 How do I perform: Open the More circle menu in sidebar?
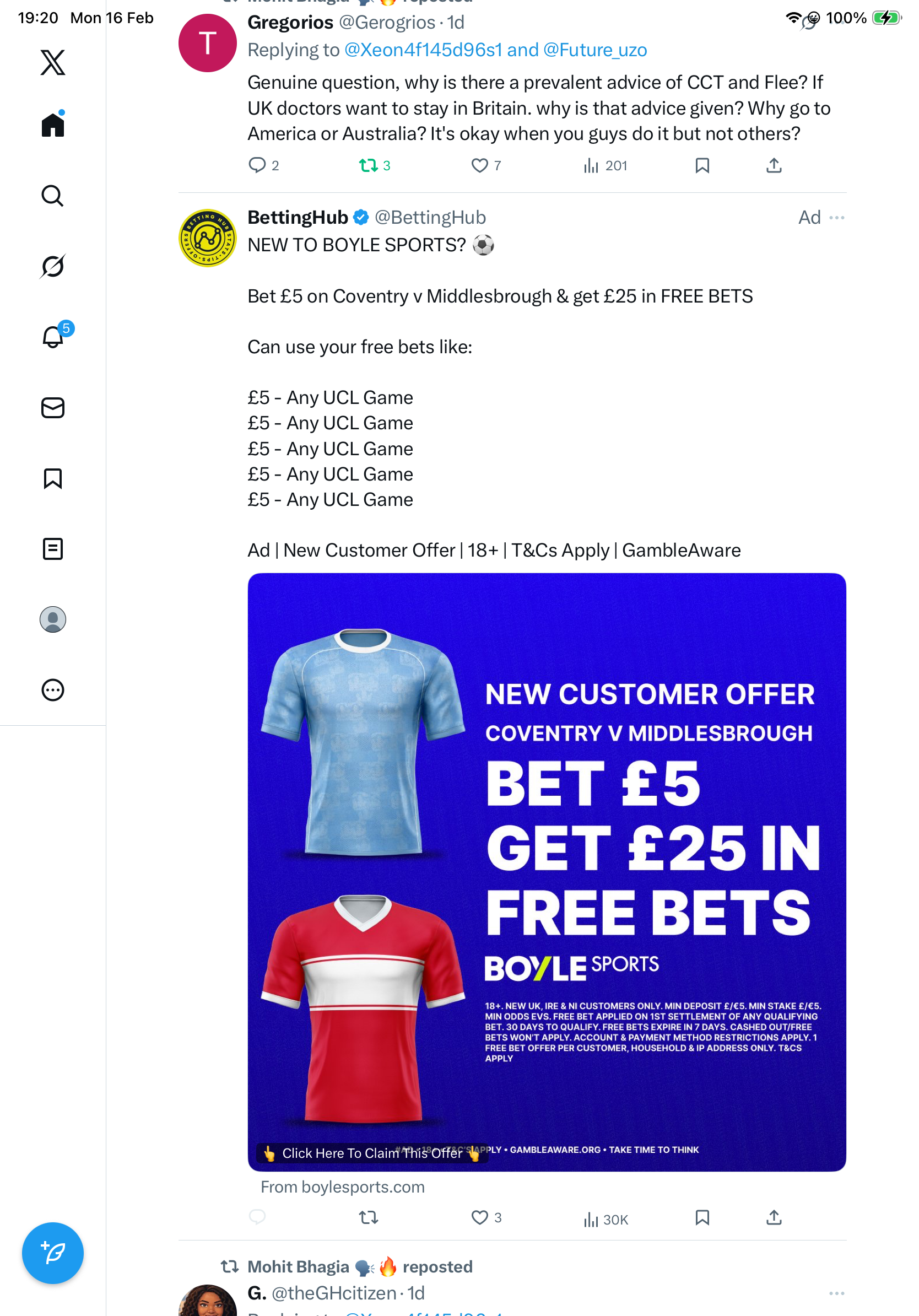tap(53, 690)
